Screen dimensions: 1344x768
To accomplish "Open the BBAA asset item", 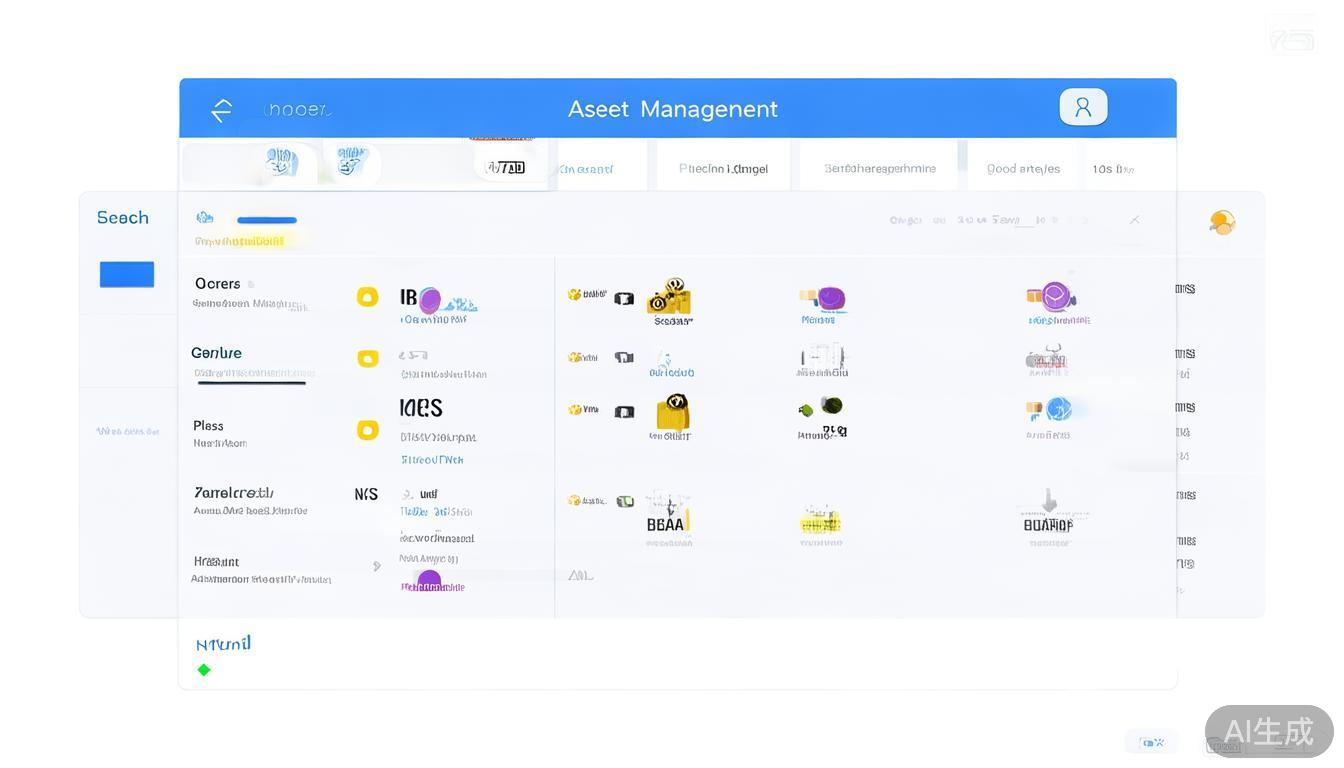I will click(x=667, y=516).
